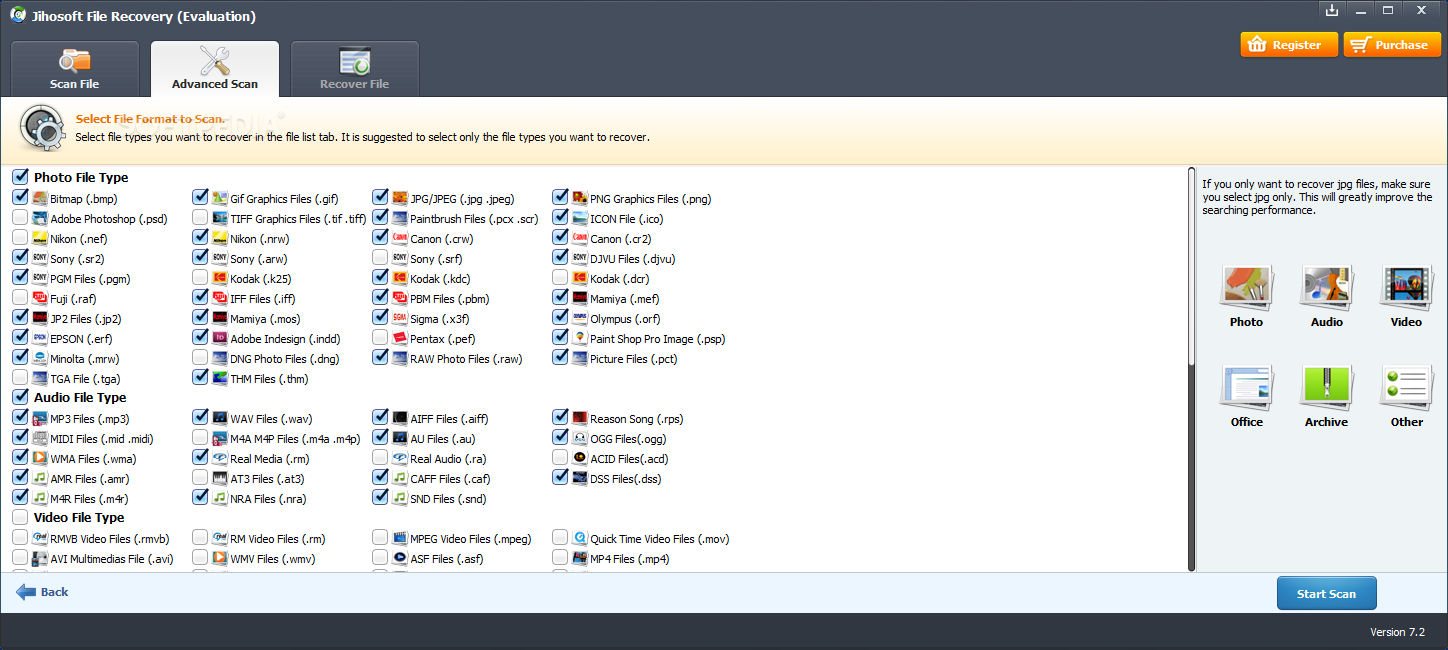Select the Office category icon
Viewport: 1448px width, 650px height.
click(1246, 388)
